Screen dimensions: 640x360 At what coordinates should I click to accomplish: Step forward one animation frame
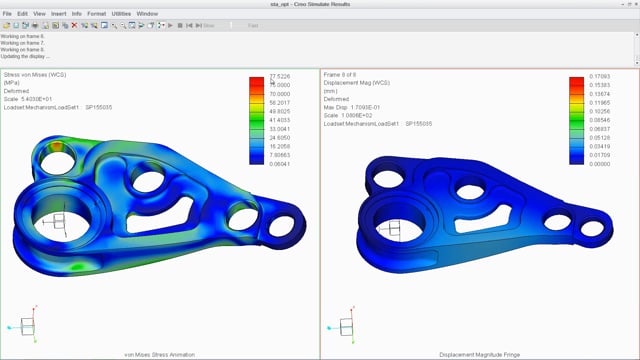pos(199,25)
